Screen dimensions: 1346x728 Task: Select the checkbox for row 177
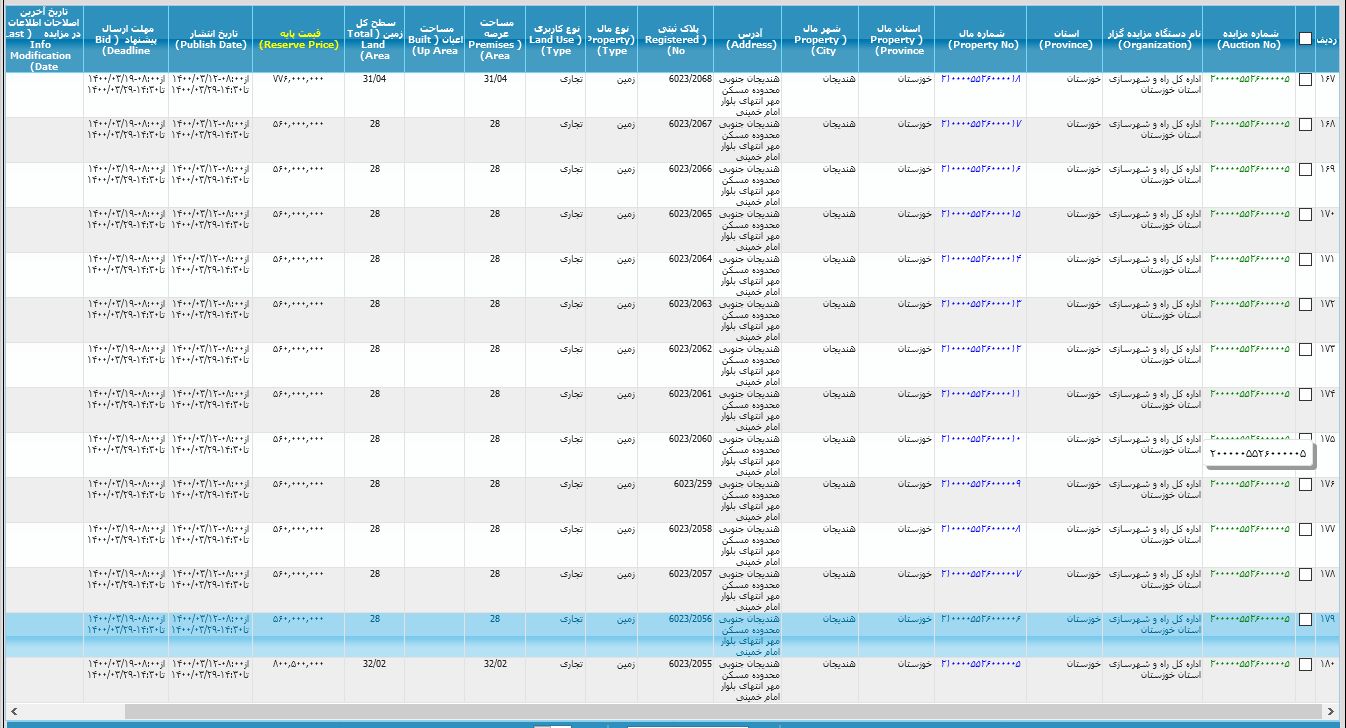point(1305,530)
